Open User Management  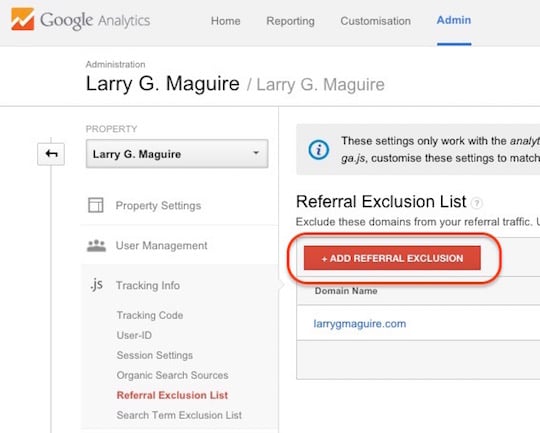pos(162,246)
